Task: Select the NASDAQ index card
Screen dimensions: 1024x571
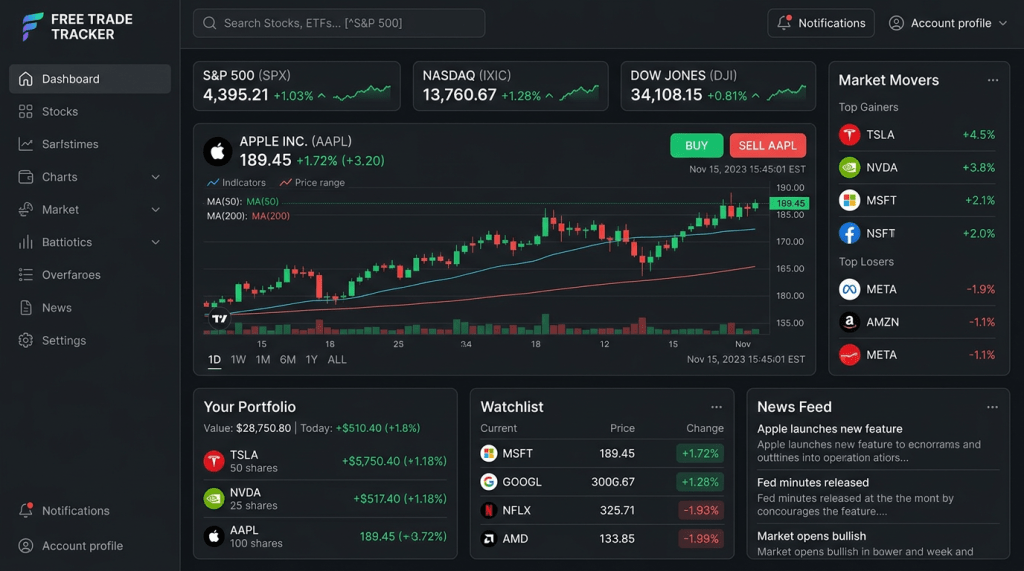Action: (511, 86)
